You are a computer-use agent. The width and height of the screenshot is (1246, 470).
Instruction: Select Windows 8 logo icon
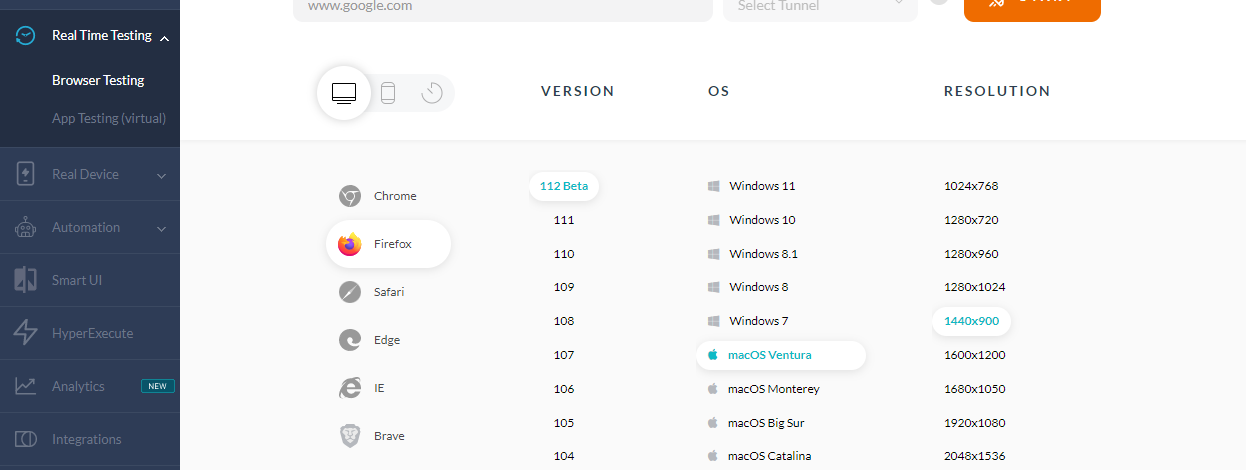click(x=714, y=287)
